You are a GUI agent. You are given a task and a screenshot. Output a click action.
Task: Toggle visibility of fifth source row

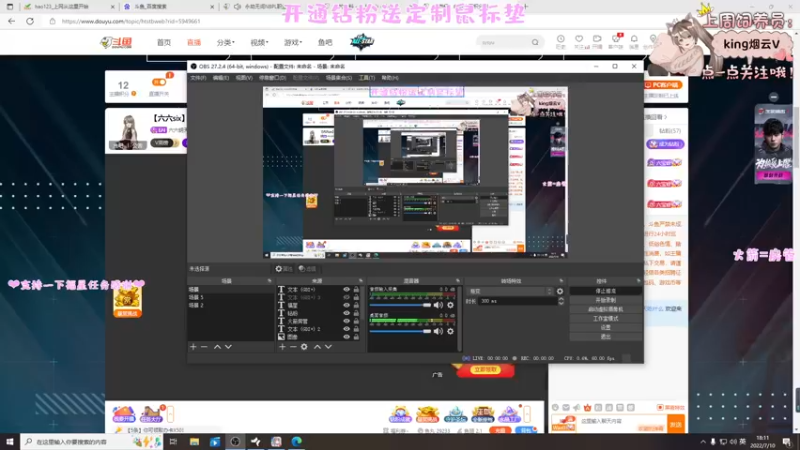[x=346, y=321]
